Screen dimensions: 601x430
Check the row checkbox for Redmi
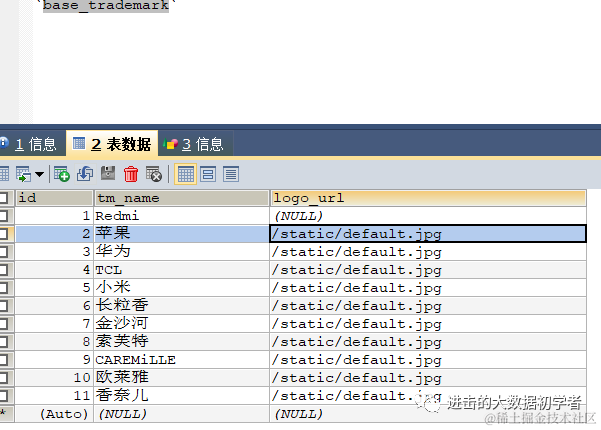point(4,216)
